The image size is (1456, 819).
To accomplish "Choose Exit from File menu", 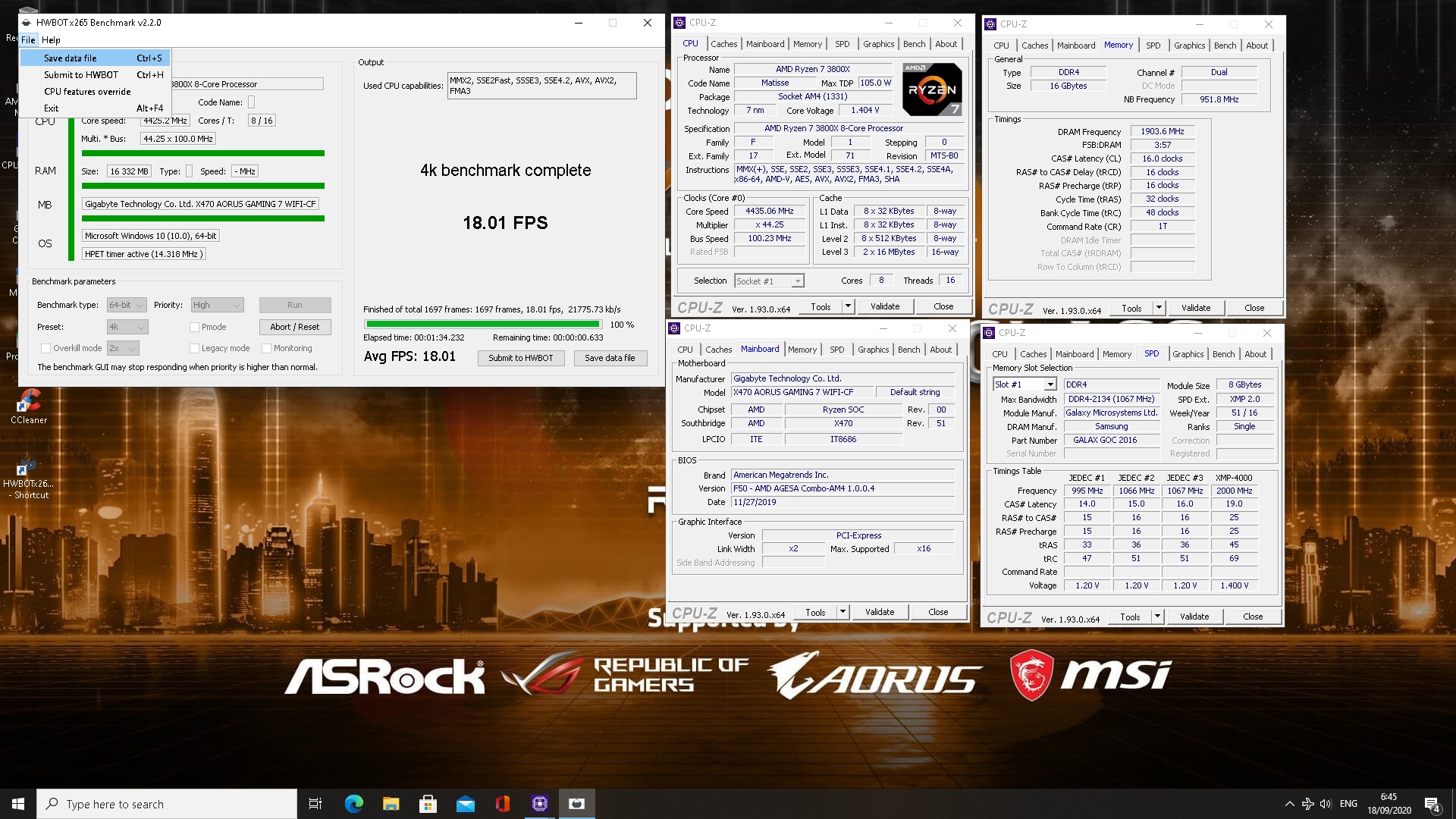I will pos(95,108).
